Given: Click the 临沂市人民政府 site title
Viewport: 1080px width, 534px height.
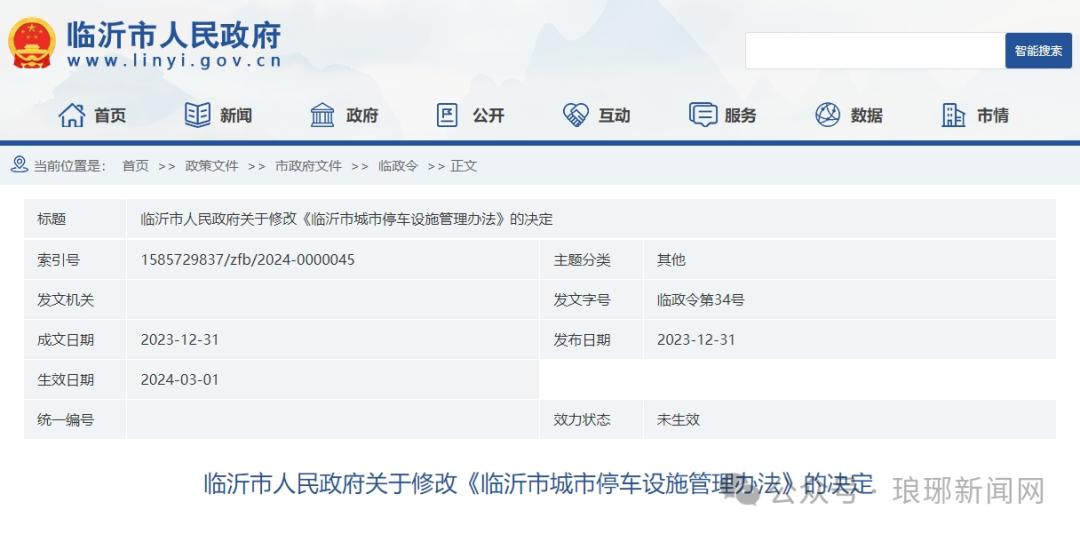Looking at the screenshot, I should 174,34.
